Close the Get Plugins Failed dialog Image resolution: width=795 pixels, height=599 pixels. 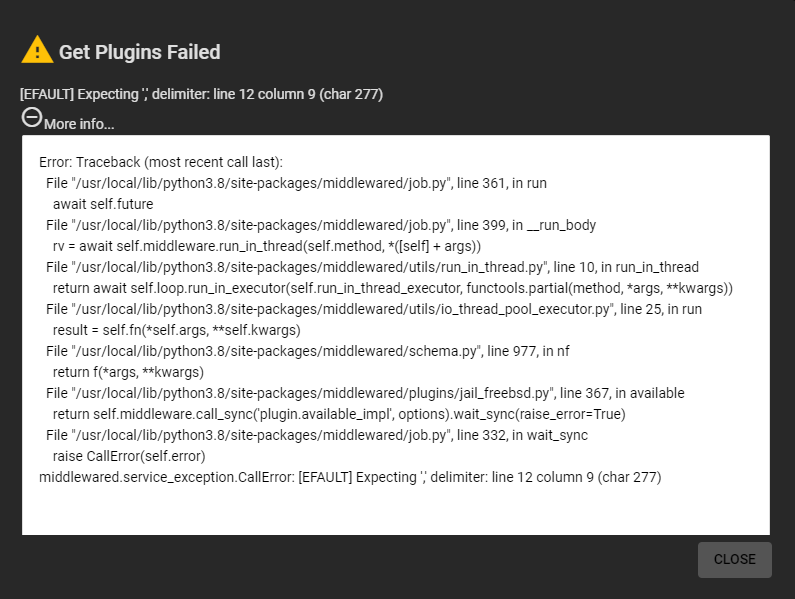coord(735,559)
